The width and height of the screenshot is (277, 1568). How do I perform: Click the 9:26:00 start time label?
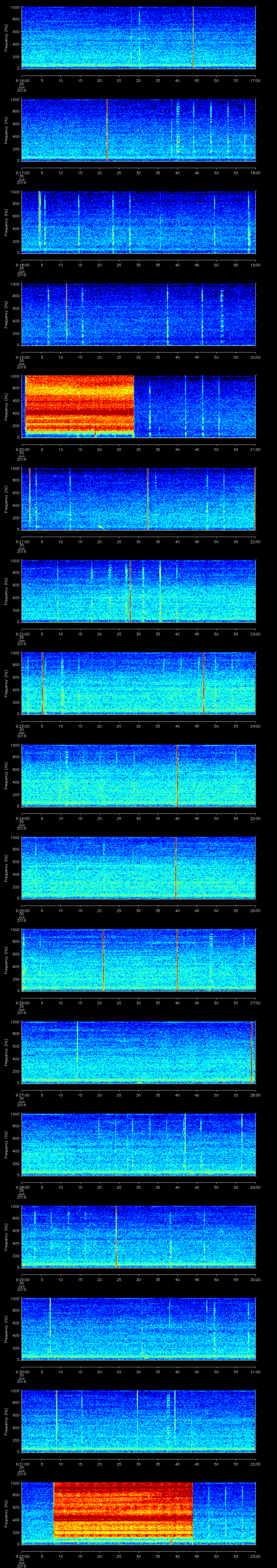tap(22, 1003)
